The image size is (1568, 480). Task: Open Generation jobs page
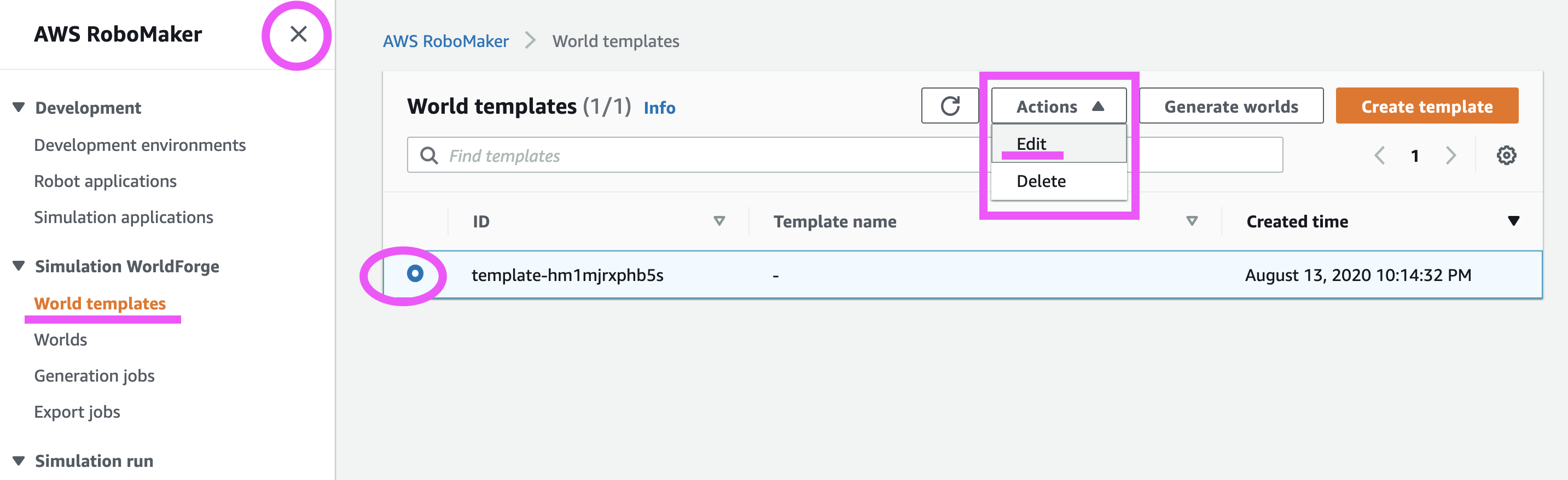pos(94,376)
